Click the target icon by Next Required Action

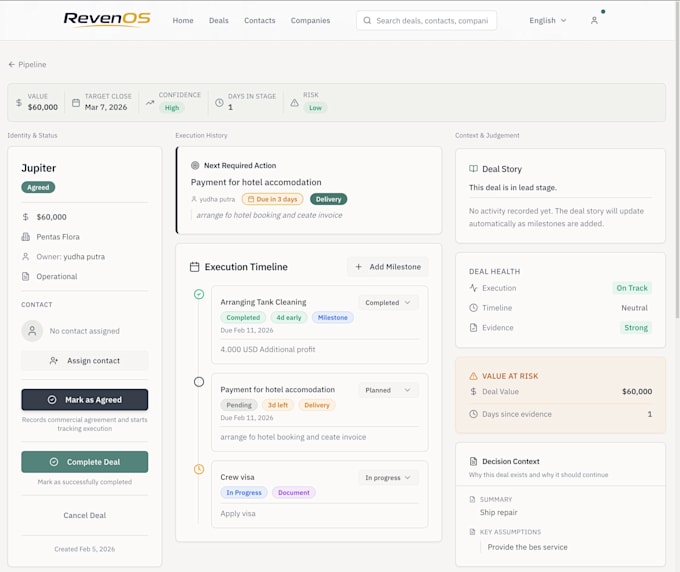click(195, 165)
